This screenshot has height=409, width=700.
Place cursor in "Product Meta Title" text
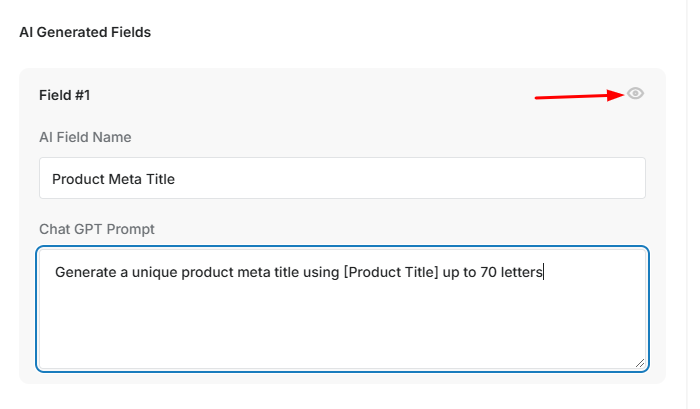(x=113, y=179)
